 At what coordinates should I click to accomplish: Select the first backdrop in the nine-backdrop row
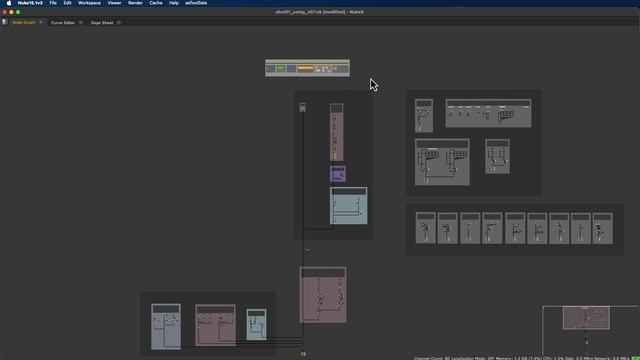pyautogui.click(x=426, y=228)
